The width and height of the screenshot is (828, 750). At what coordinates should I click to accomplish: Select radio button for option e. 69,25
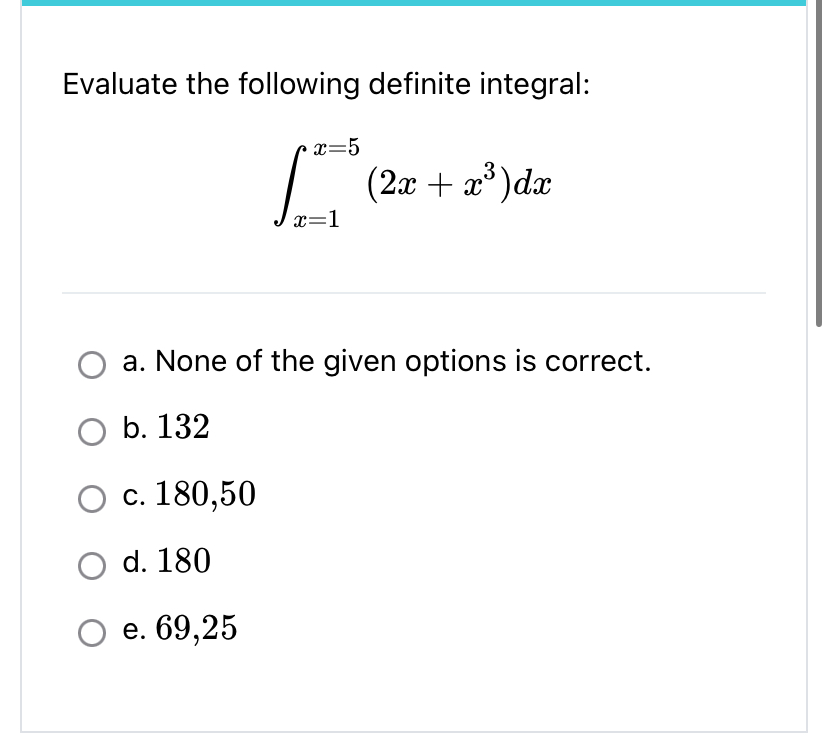click(x=93, y=631)
